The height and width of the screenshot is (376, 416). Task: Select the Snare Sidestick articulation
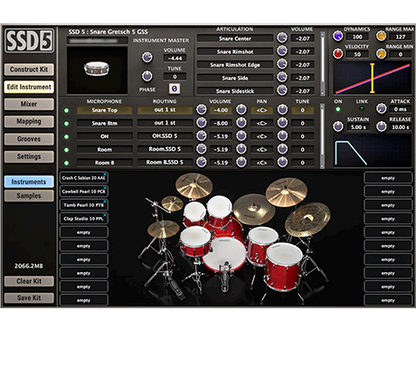pyautogui.click(x=235, y=91)
